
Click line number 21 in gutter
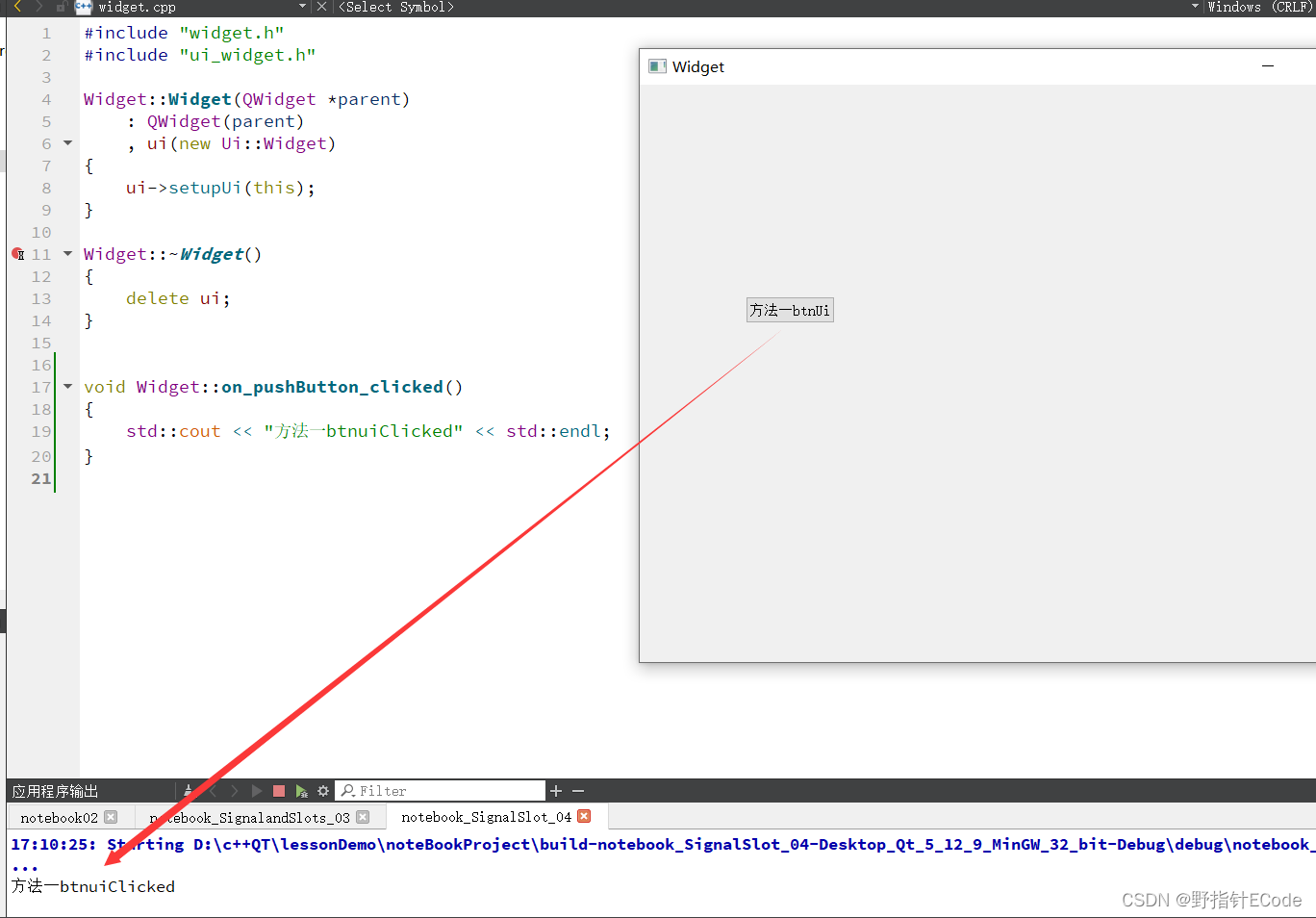click(41, 478)
